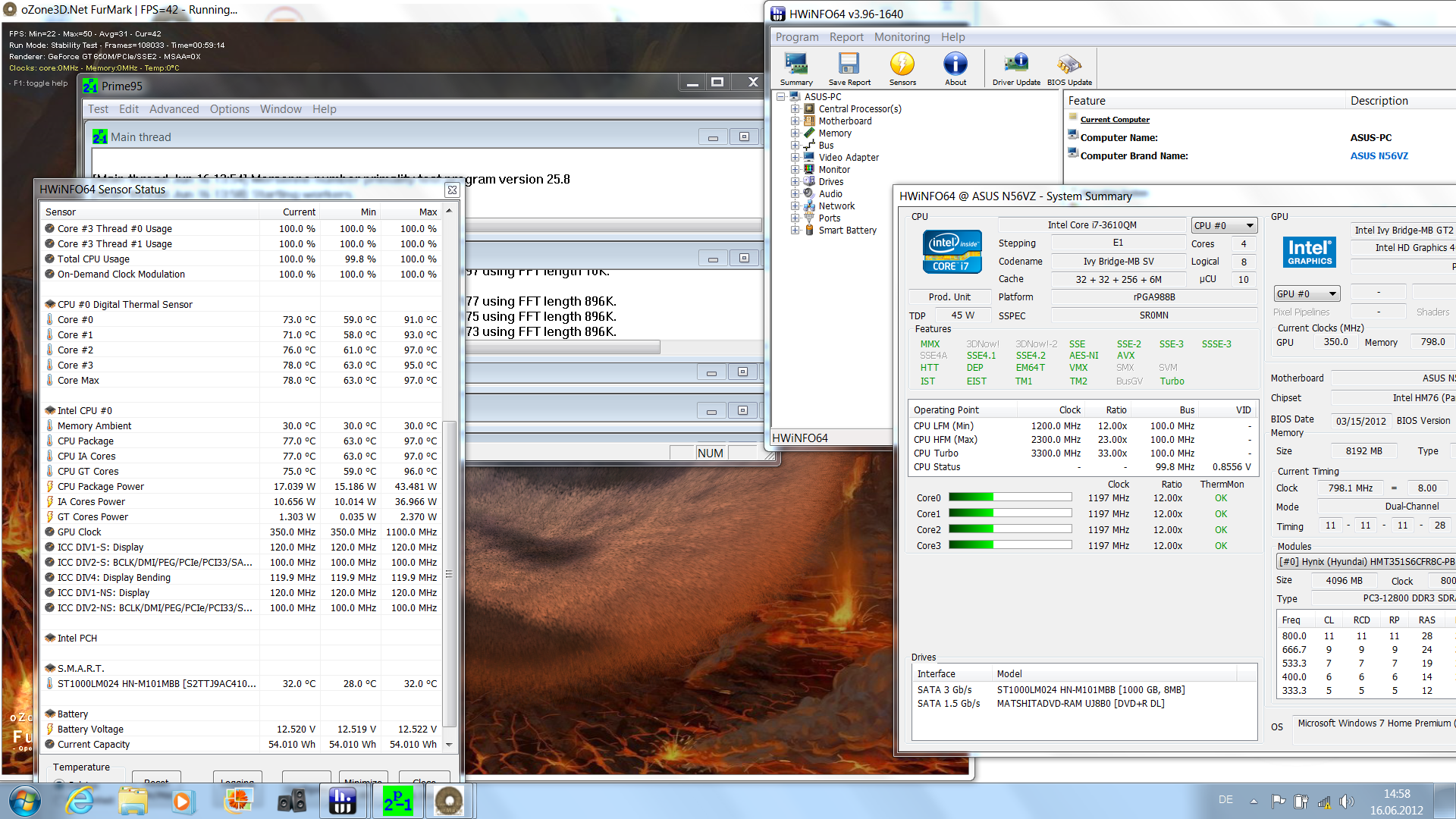Click the Core0 clock progress bar
The width and height of the screenshot is (1456, 819).
click(1009, 497)
